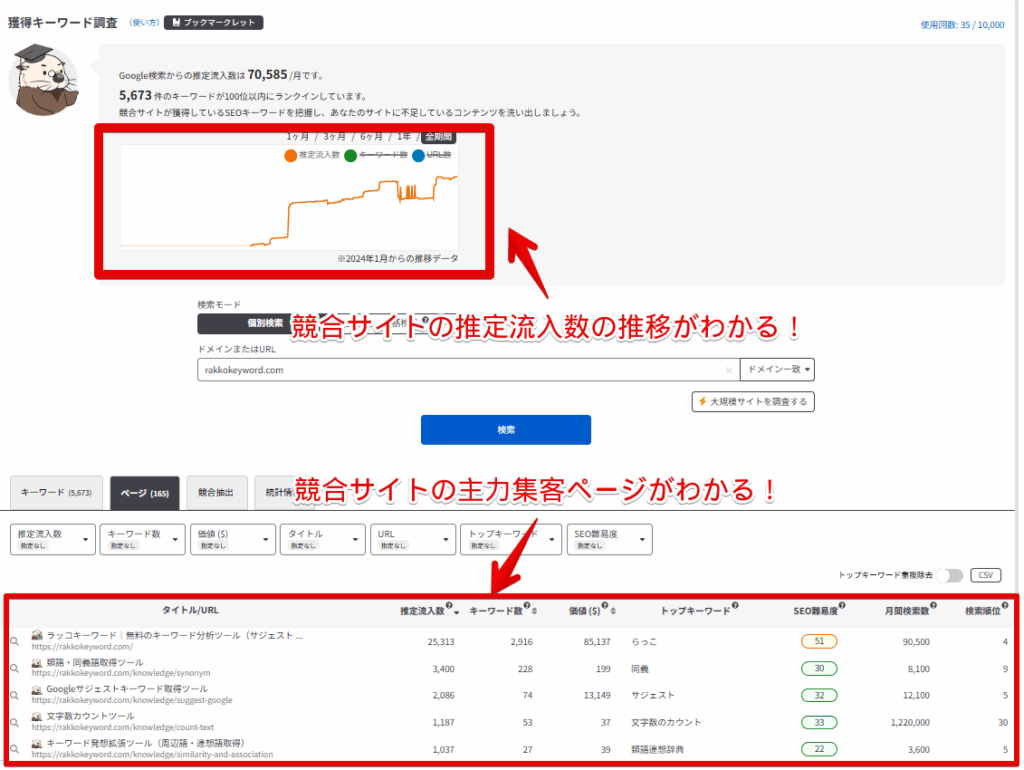The image size is (1024, 770).
Task: Click the domain or URL input field
Action: tap(460, 370)
